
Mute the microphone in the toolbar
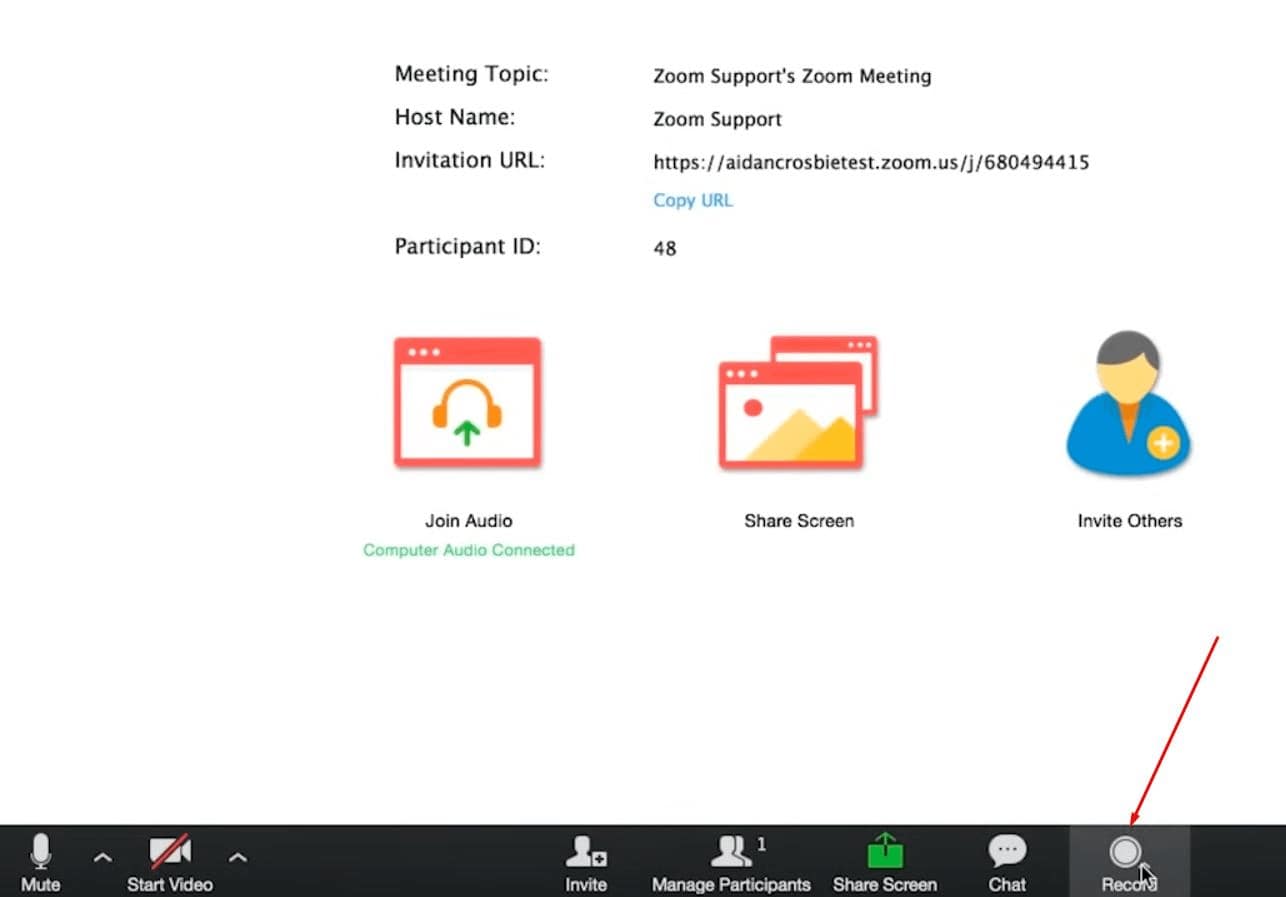click(x=40, y=862)
